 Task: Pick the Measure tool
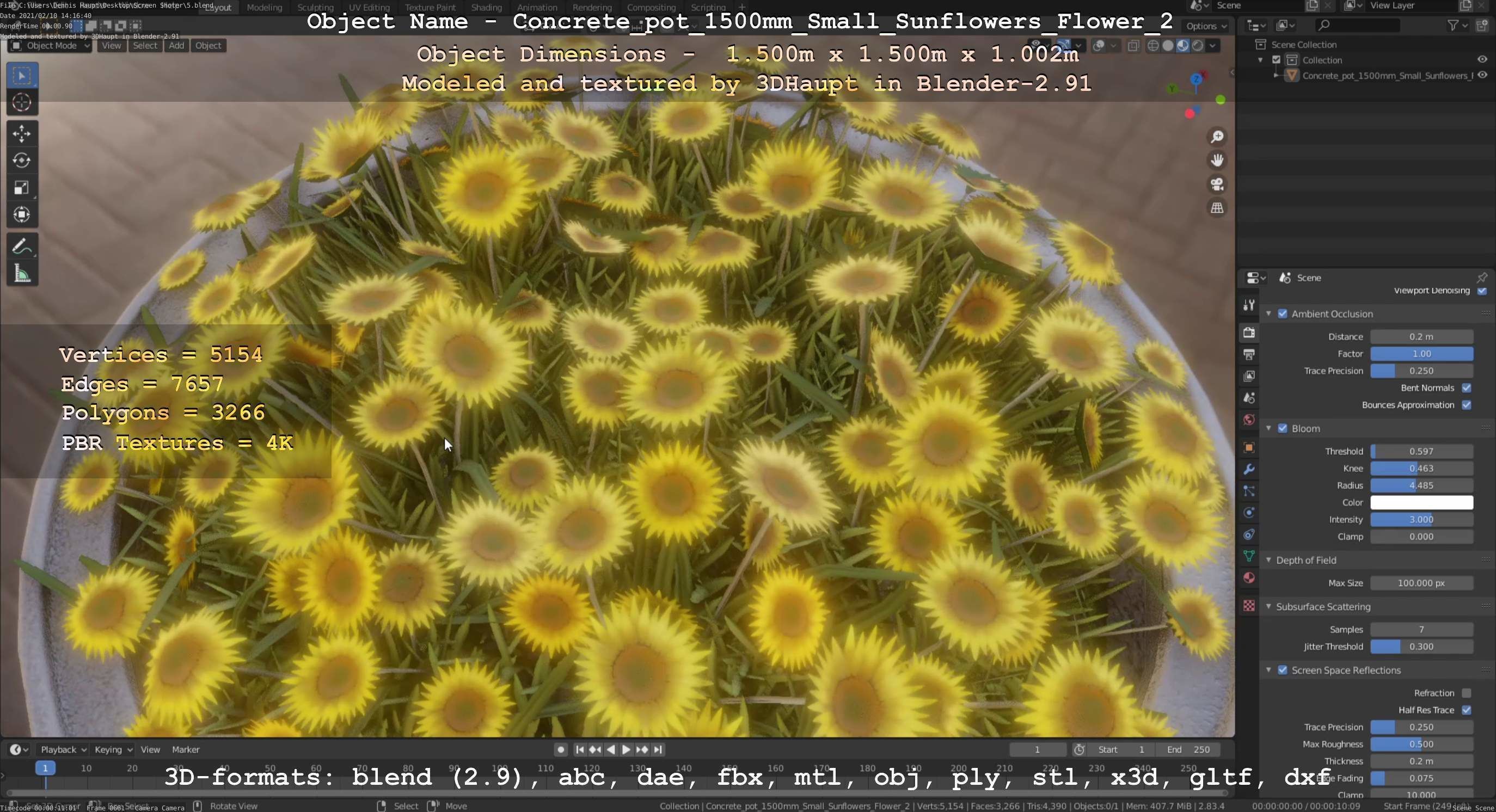[22, 273]
